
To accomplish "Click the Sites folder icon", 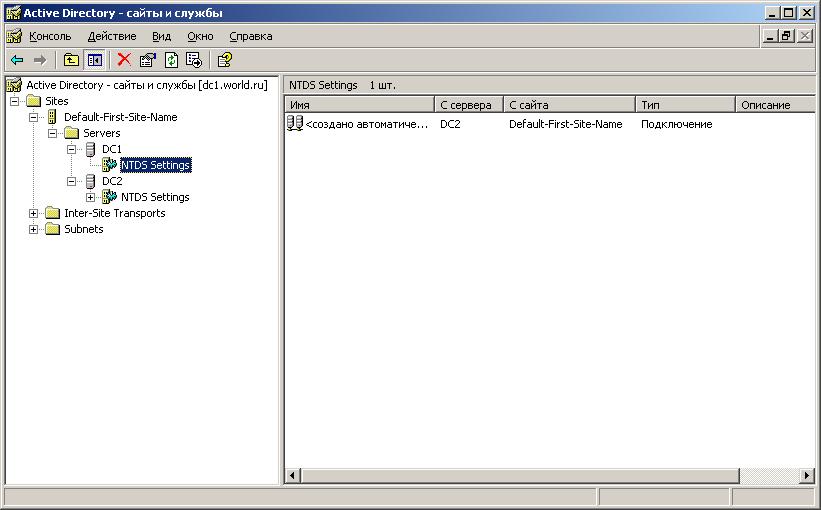I will 34,101.
